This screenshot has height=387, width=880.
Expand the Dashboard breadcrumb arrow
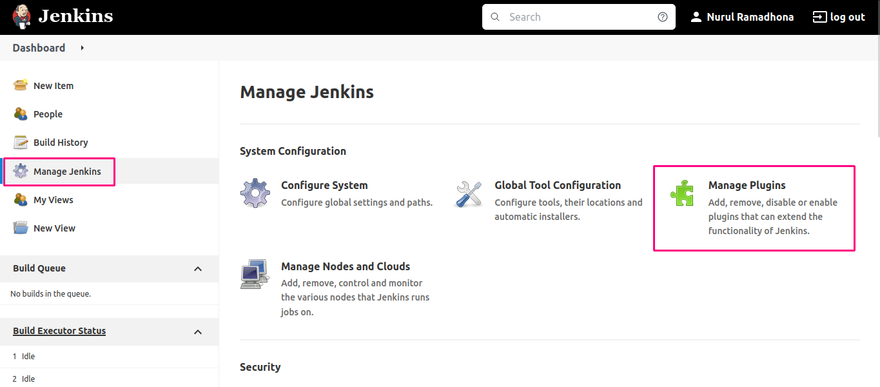(x=82, y=48)
